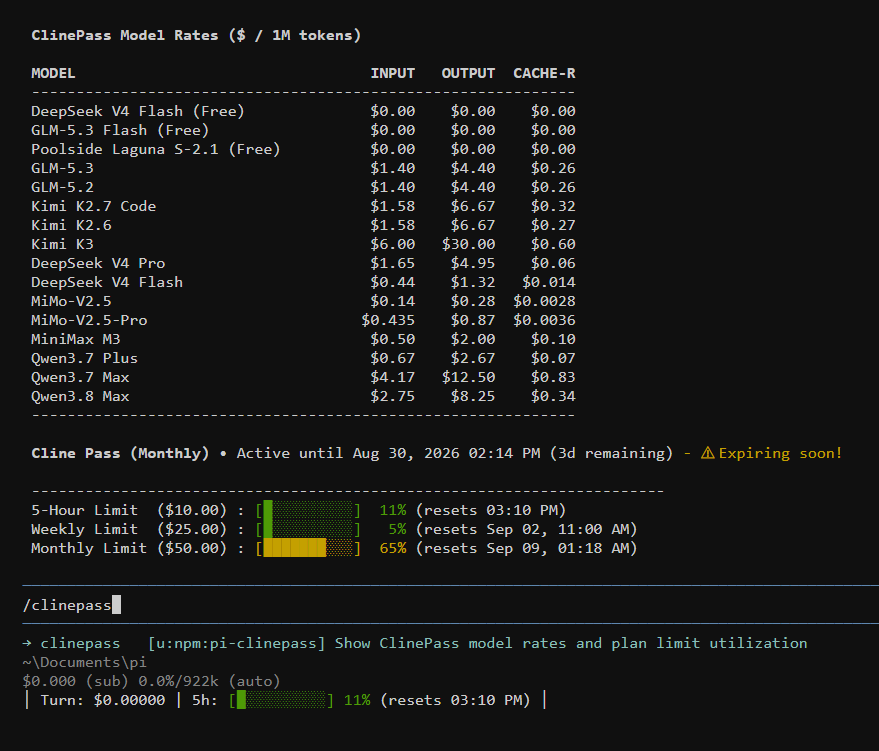This screenshot has width=879, height=751.
Task: Click the 5% weekly usage value
Action: coord(397,530)
